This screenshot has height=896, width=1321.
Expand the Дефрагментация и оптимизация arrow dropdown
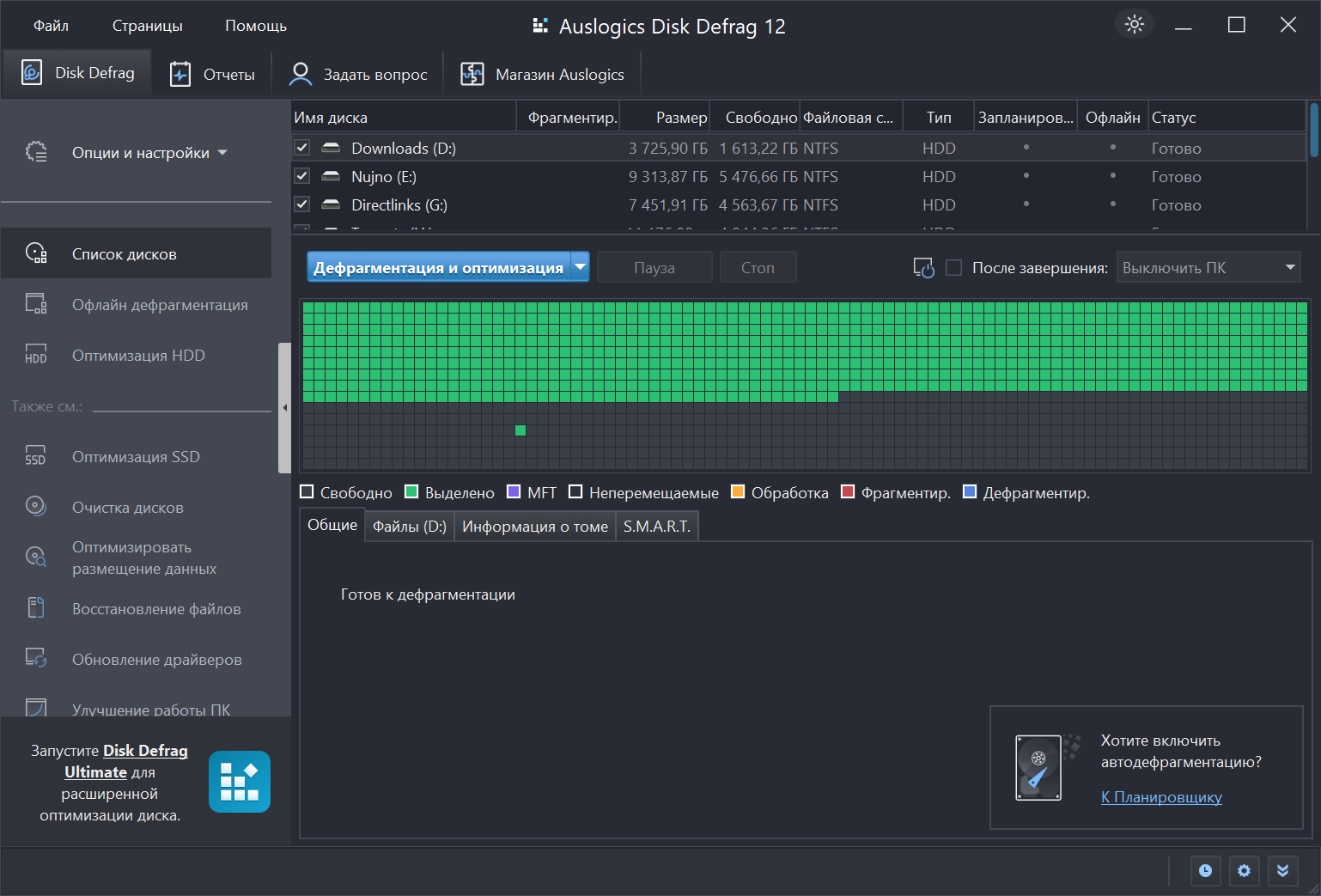click(581, 267)
